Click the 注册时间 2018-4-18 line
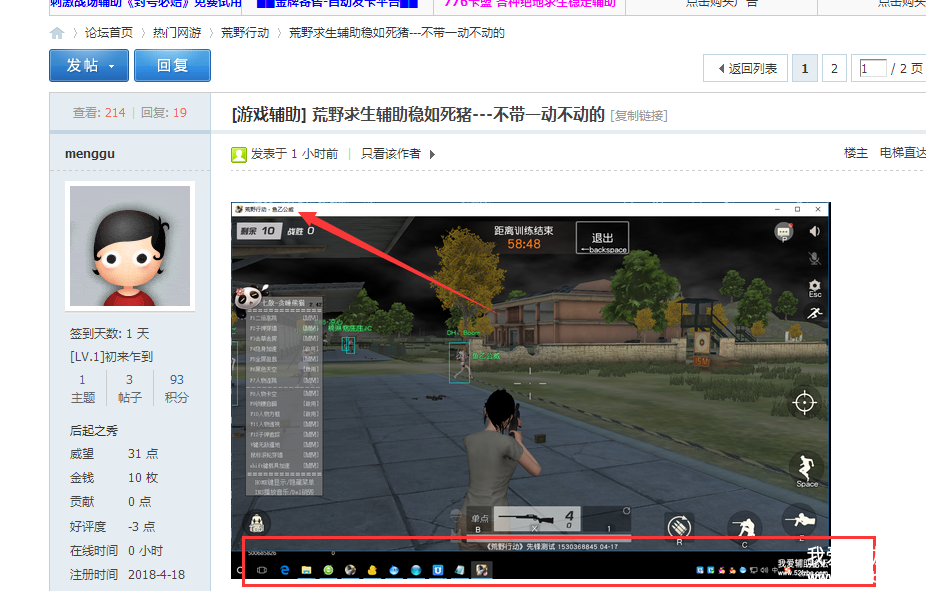926x591 pixels. point(128,574)
